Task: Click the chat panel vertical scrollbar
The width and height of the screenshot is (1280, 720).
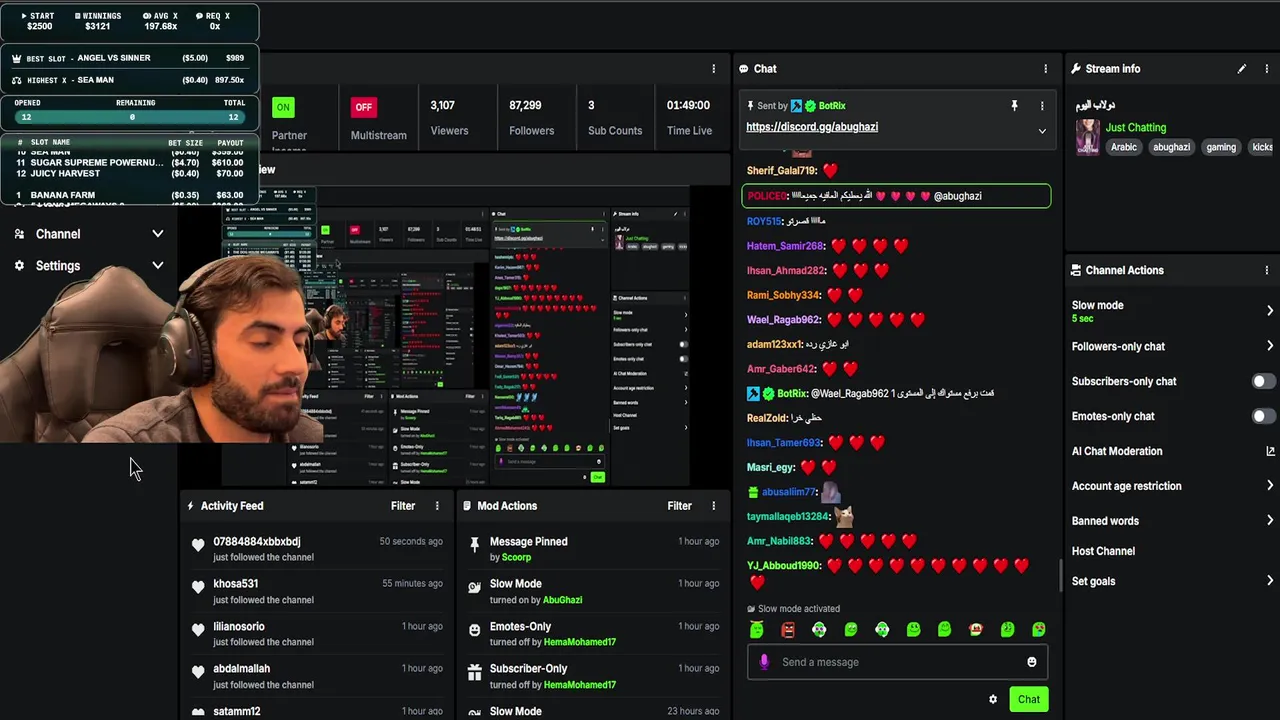Action: pos(1060,576)
